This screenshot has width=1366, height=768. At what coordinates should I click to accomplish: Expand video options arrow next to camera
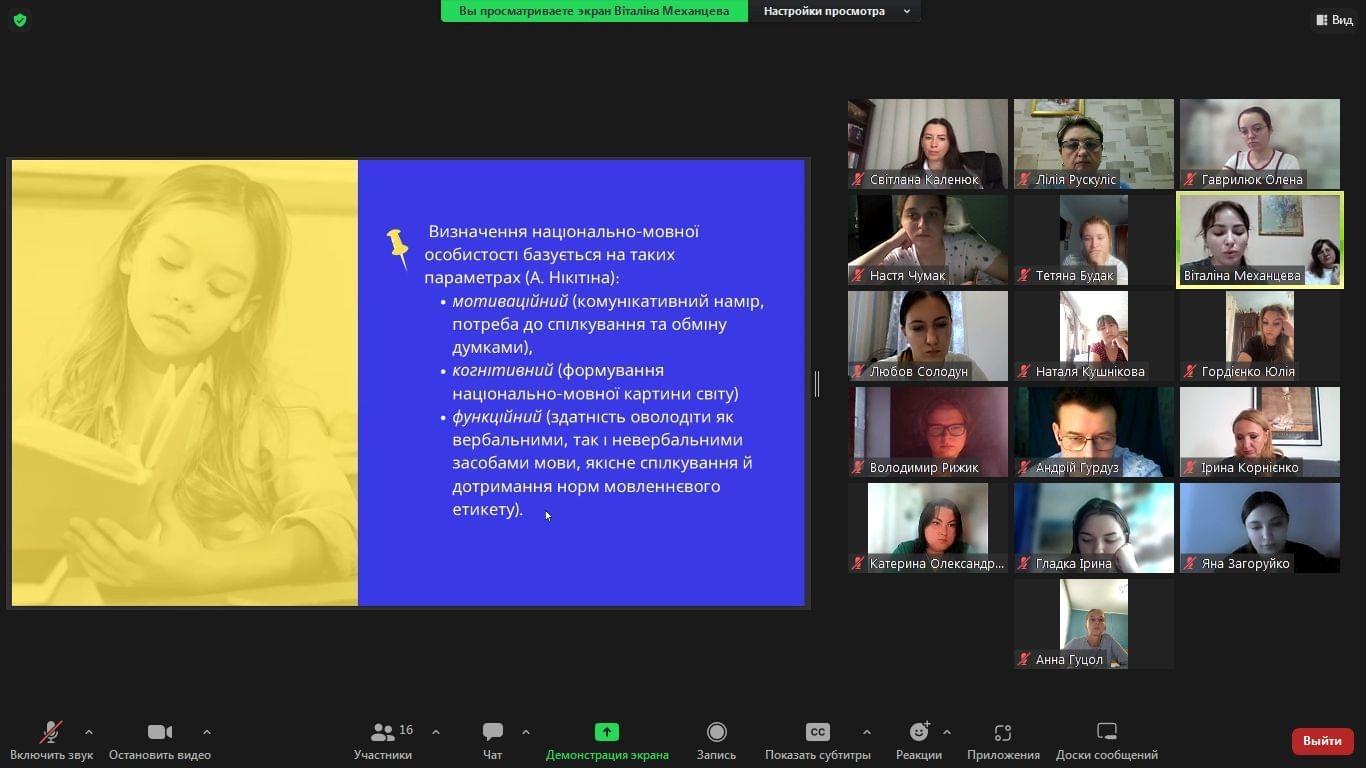pos(207,732)
